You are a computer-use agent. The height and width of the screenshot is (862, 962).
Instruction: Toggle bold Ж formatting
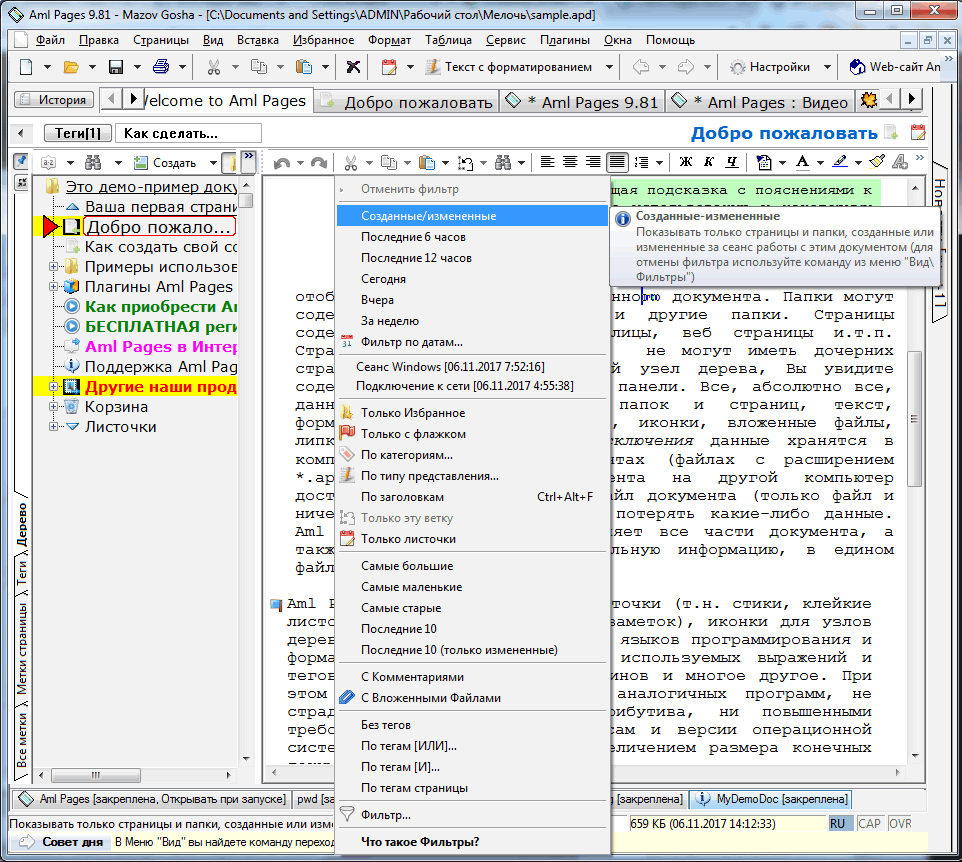pyautogui.click(x=686, y=162)
